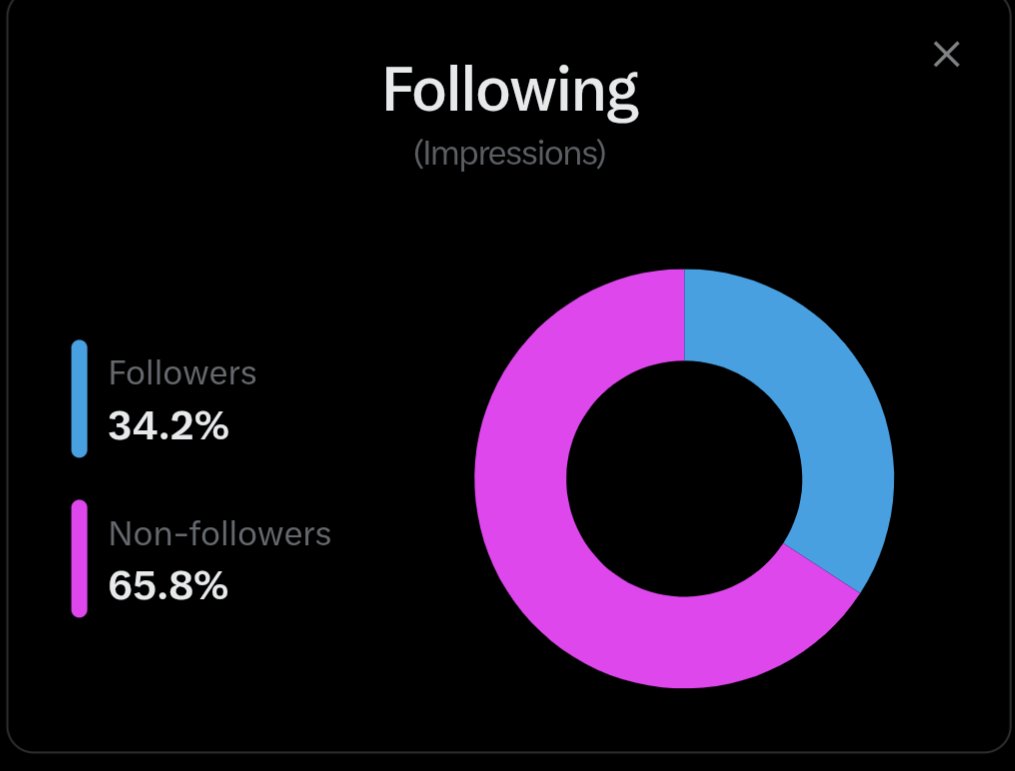Select the magenta Non-followers legend color bar
The width and height of the screenshot is (1015, 771).
(79, 558)
